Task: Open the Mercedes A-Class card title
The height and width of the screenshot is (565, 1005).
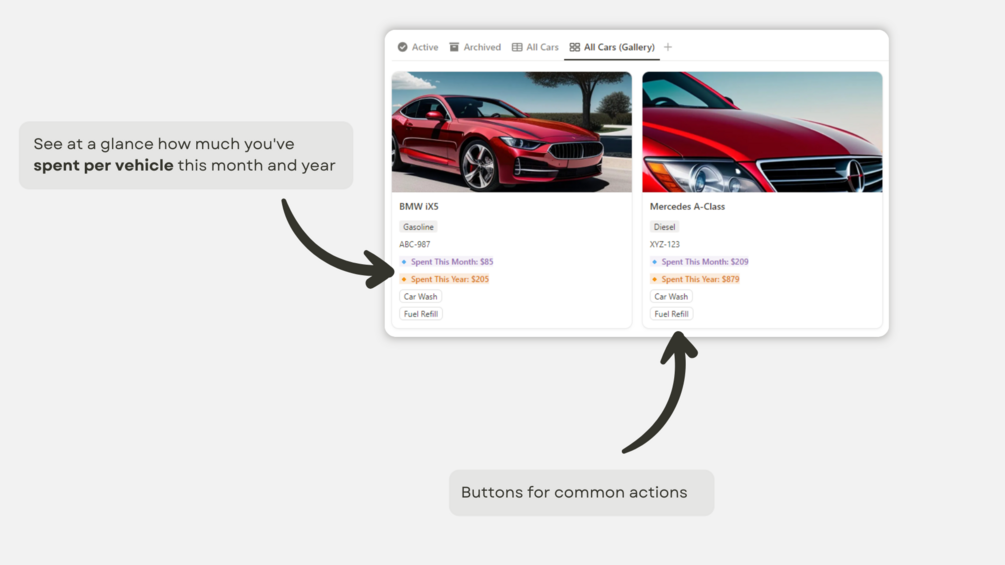Action: point(687,206)
